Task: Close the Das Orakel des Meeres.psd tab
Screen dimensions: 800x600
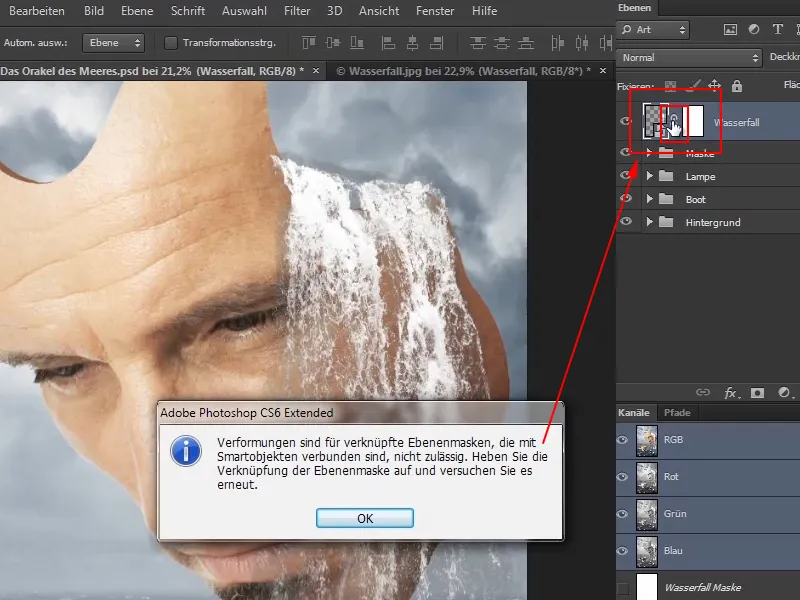Action: (x=316, y=71)
